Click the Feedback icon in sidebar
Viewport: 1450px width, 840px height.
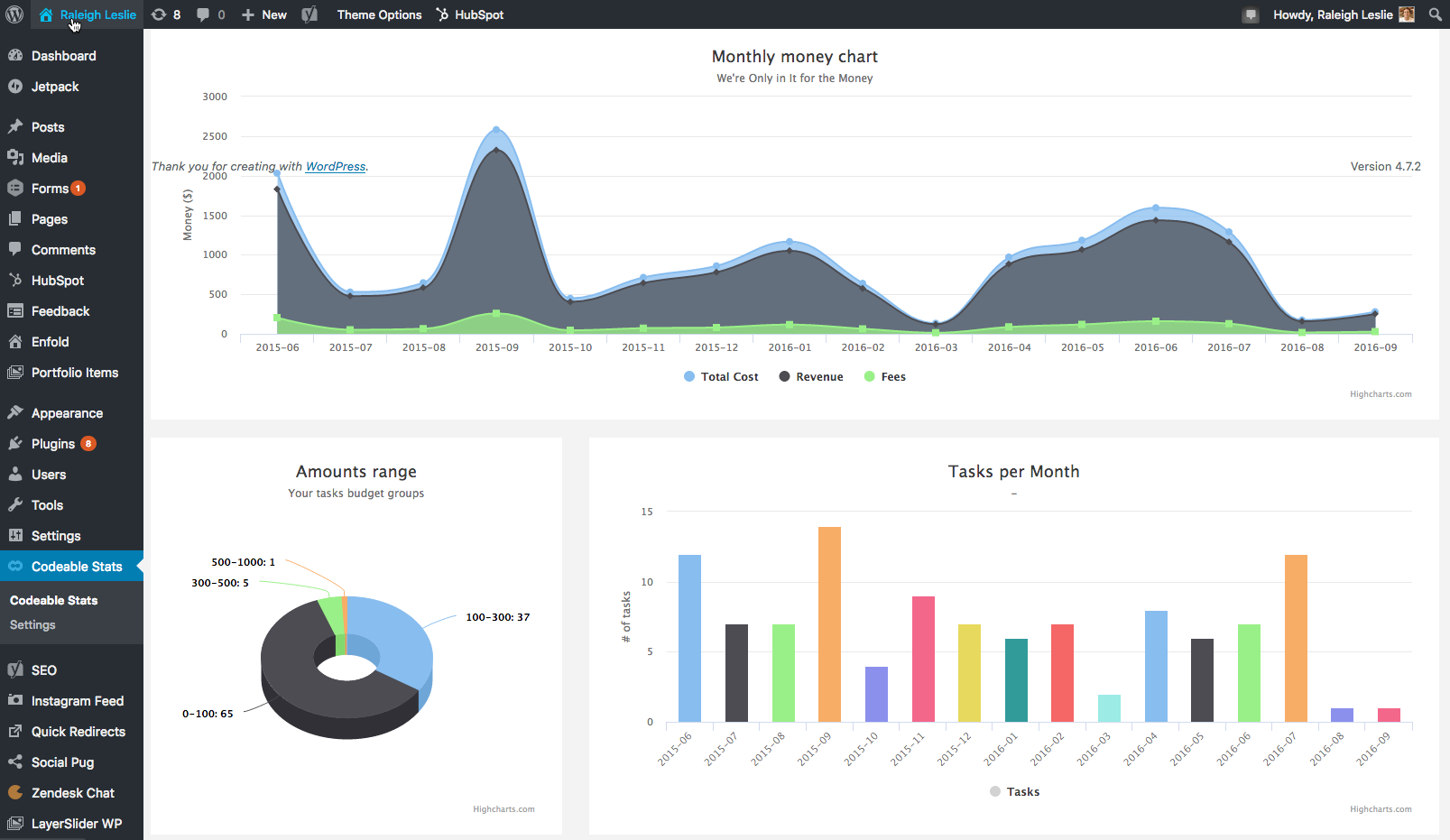coord(15,311)
